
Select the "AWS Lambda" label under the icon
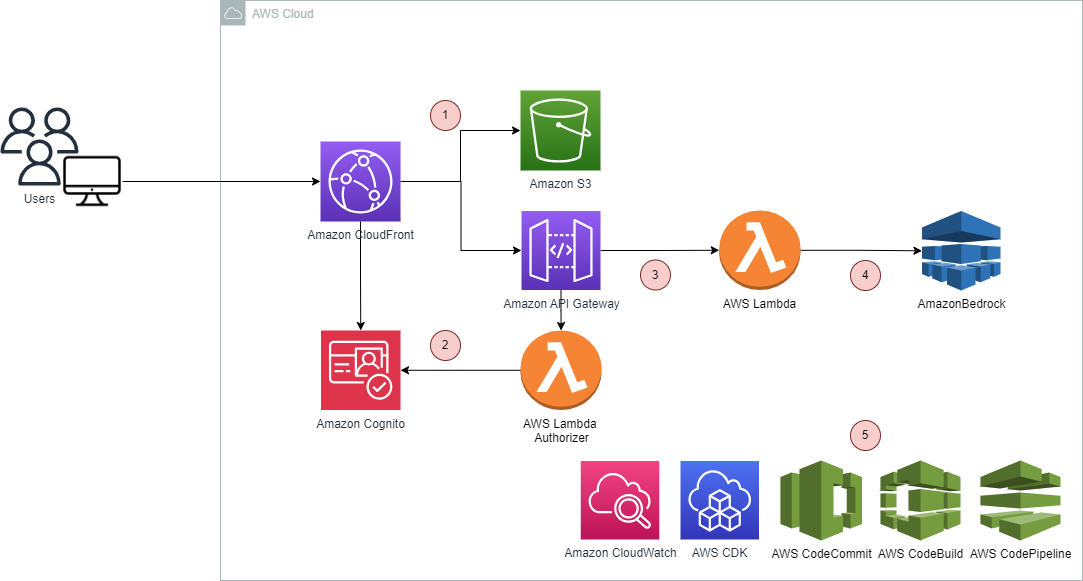(x=760, y=304)
